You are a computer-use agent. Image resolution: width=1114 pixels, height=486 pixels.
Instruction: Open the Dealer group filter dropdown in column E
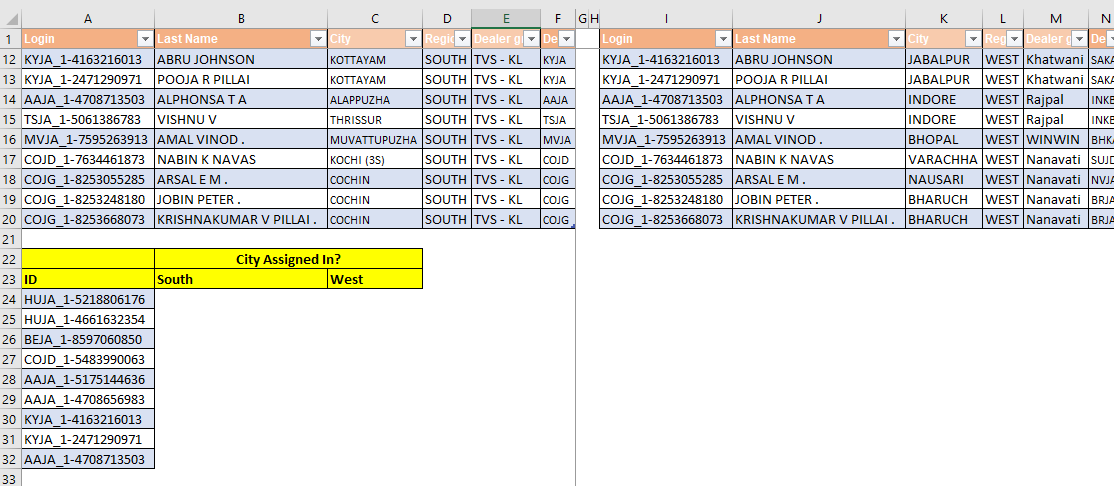531,39
